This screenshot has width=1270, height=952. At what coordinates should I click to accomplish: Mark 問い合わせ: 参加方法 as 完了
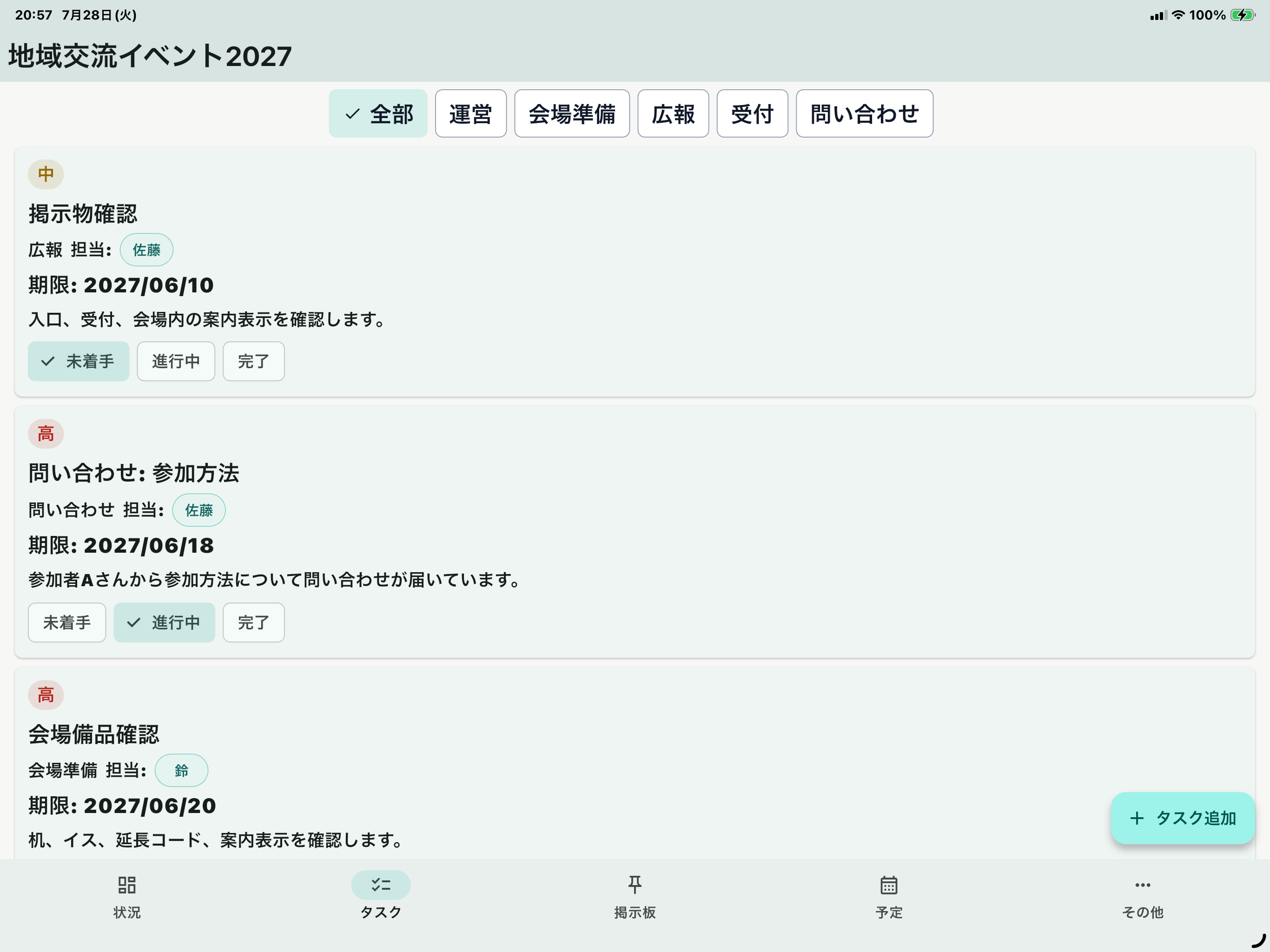[254, 622]
